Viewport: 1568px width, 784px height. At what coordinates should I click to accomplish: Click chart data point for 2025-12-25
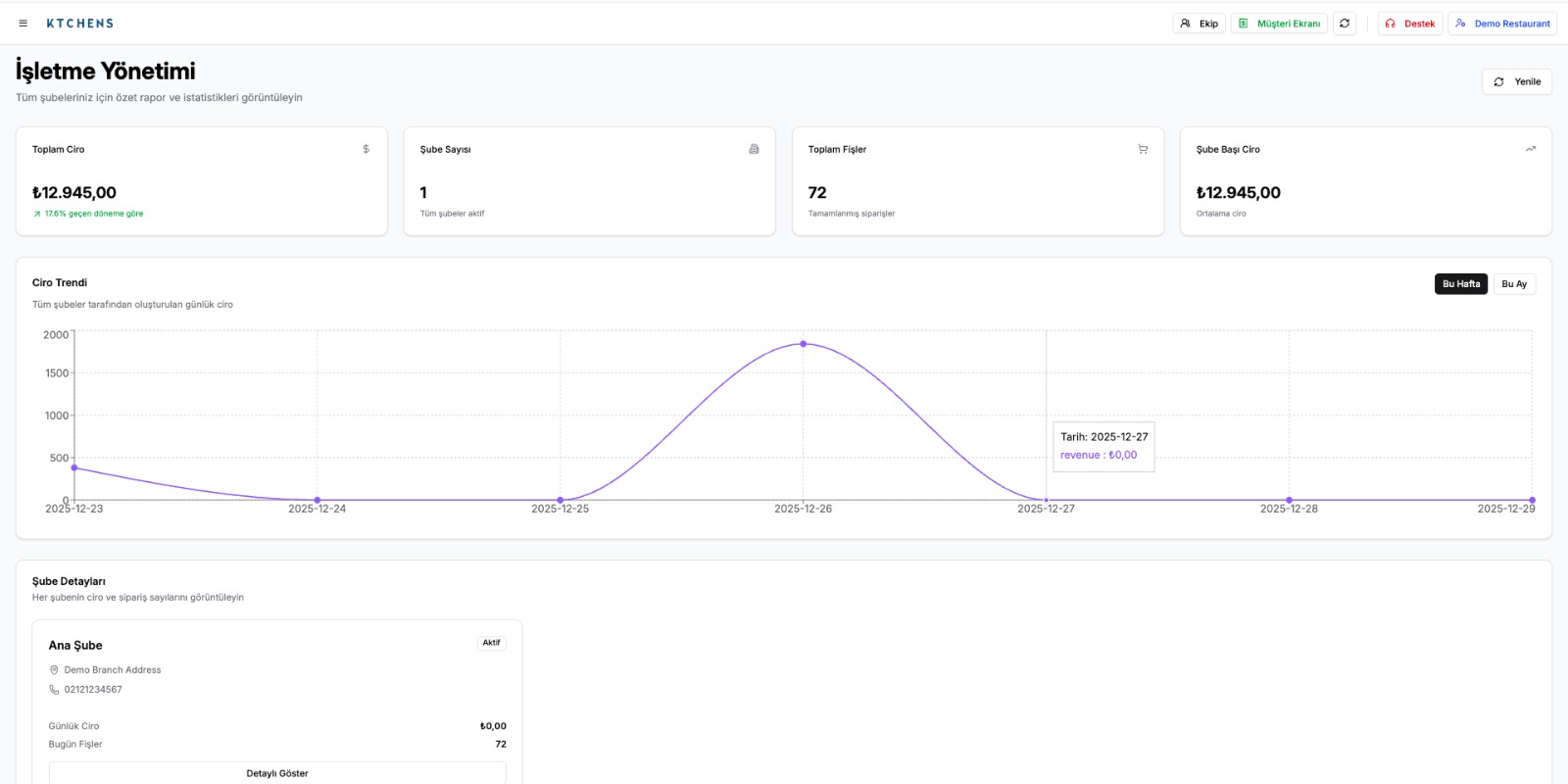[x=561, y=500]
